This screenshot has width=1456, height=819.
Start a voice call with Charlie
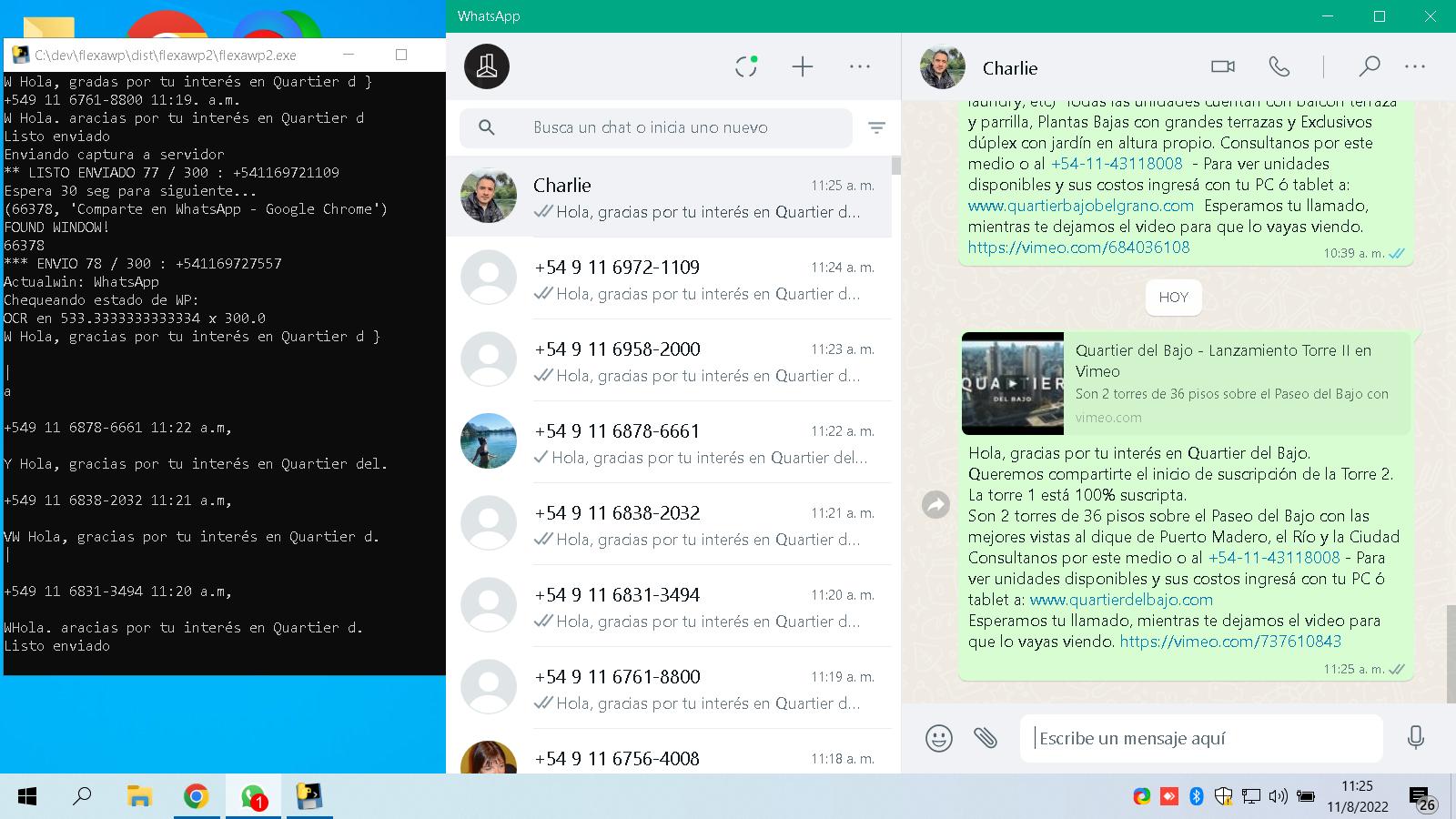(x=1279, y=66)
